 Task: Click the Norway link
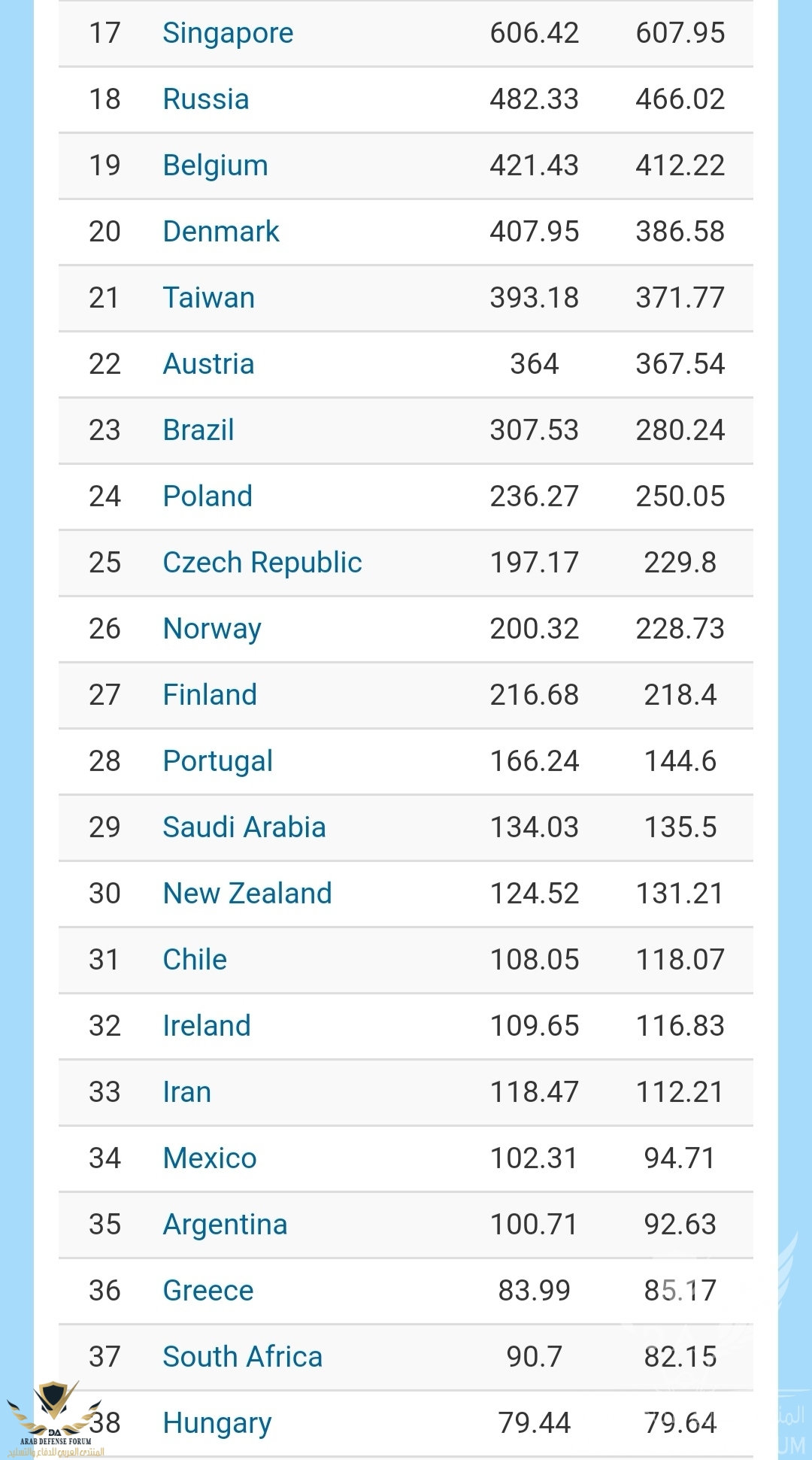pos(212,630)
